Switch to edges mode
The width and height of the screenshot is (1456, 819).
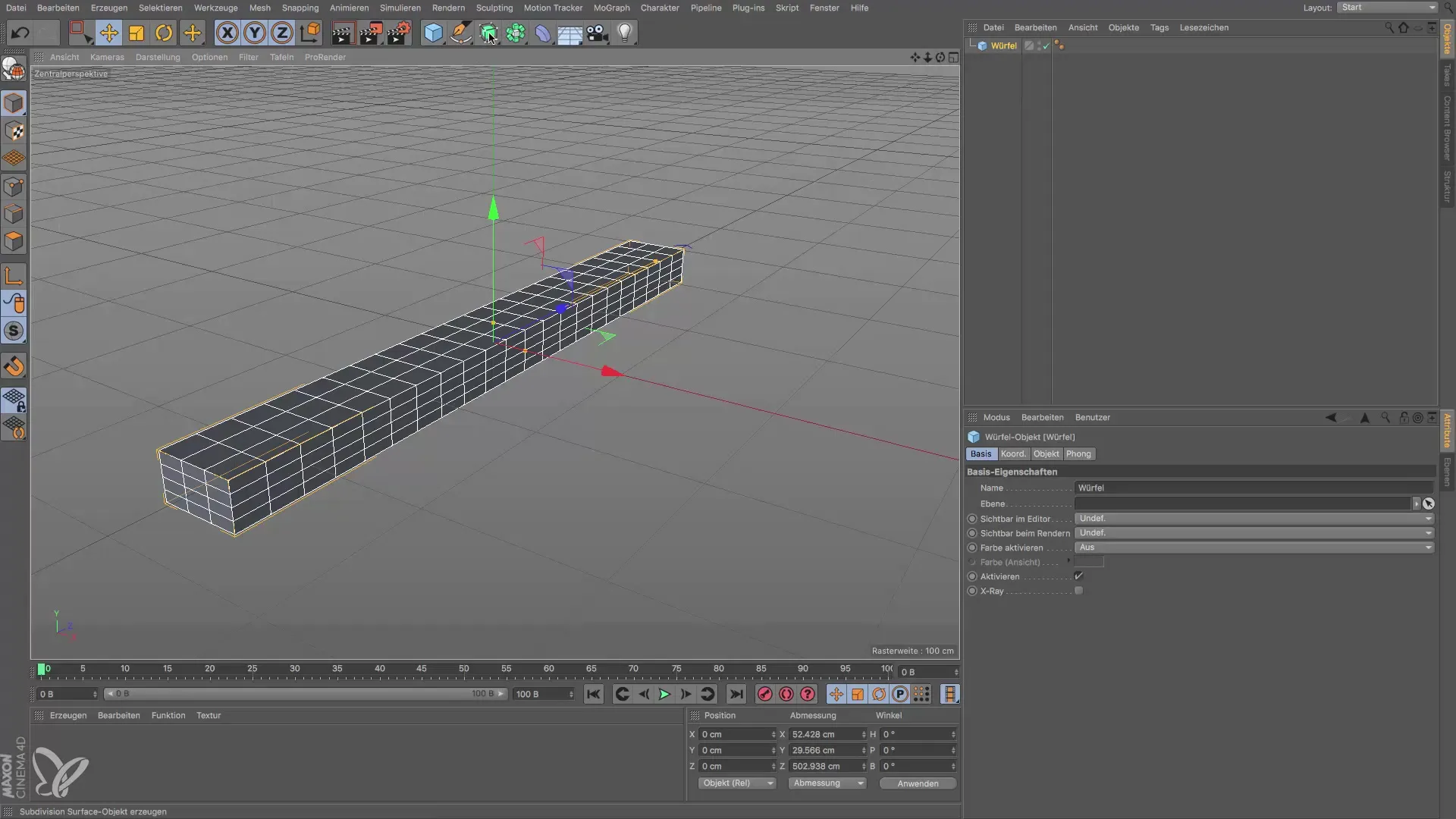click(x=14, y=214)
